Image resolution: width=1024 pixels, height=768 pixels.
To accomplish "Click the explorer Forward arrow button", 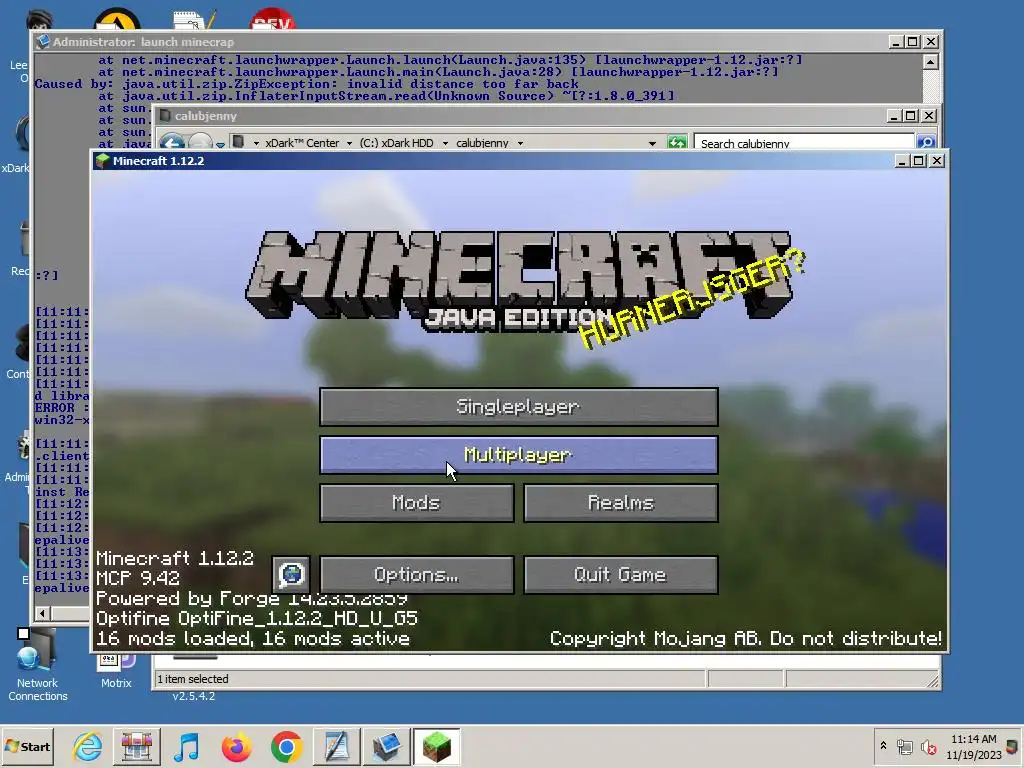I will point(200,142).
